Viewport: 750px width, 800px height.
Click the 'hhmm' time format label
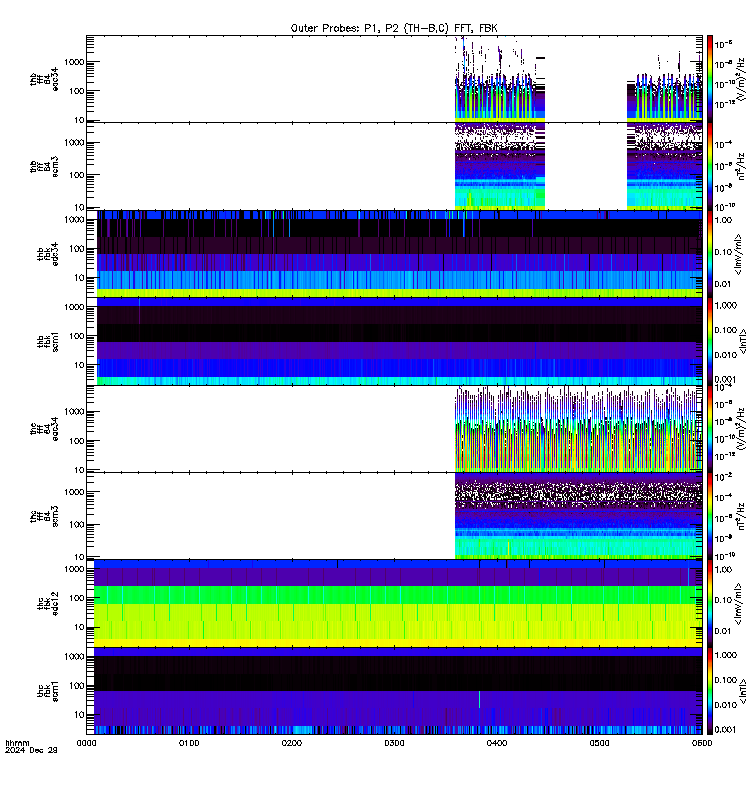[x=17, y=743]
